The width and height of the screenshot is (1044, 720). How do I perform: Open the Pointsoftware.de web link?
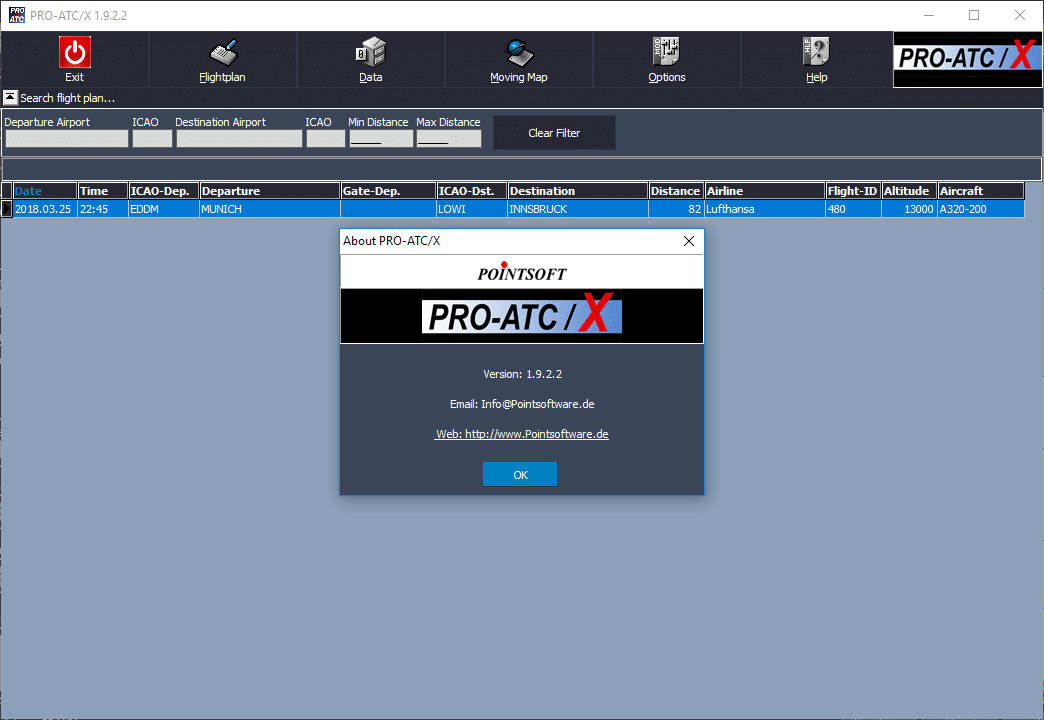pos(522,434)
